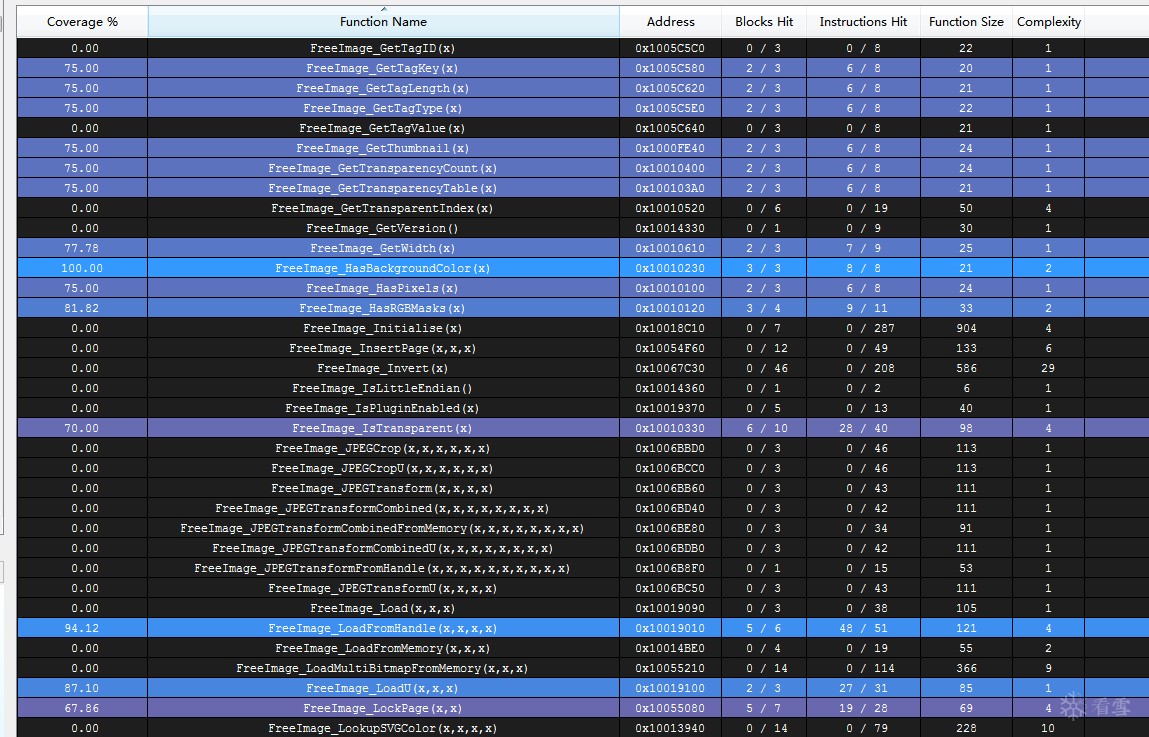Screen dimensions: 1149x737
Task: Select the FreeImage_GetTagValue(x) function
Action: [x=383, y=128]
